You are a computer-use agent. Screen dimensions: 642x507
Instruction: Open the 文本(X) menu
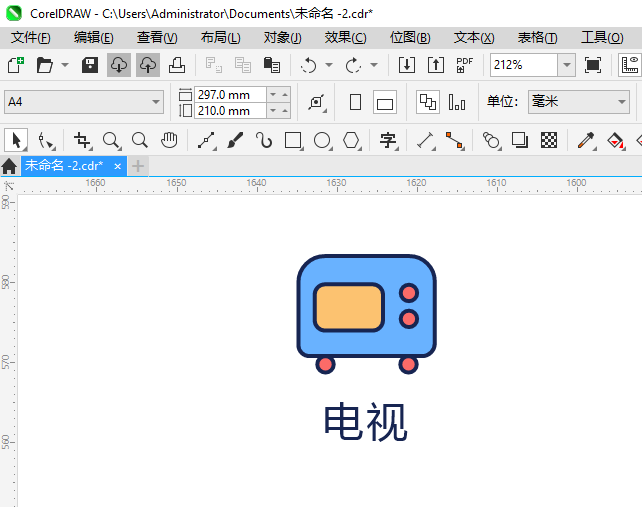[x=474, y=38]
